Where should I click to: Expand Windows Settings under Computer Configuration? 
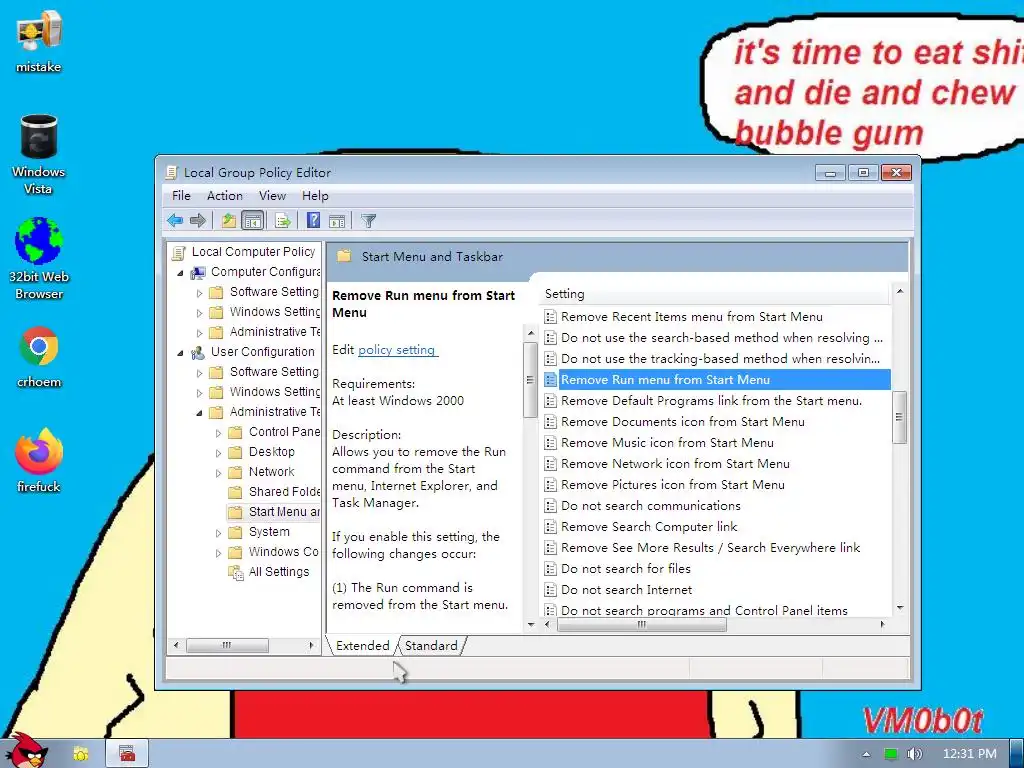200,313
